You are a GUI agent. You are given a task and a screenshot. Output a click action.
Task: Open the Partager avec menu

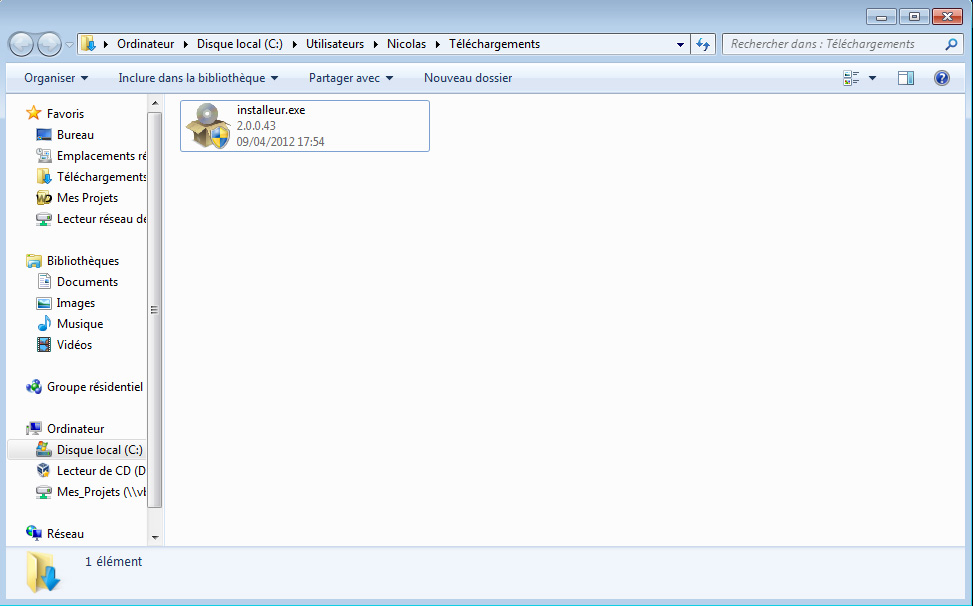pos(351,78)
